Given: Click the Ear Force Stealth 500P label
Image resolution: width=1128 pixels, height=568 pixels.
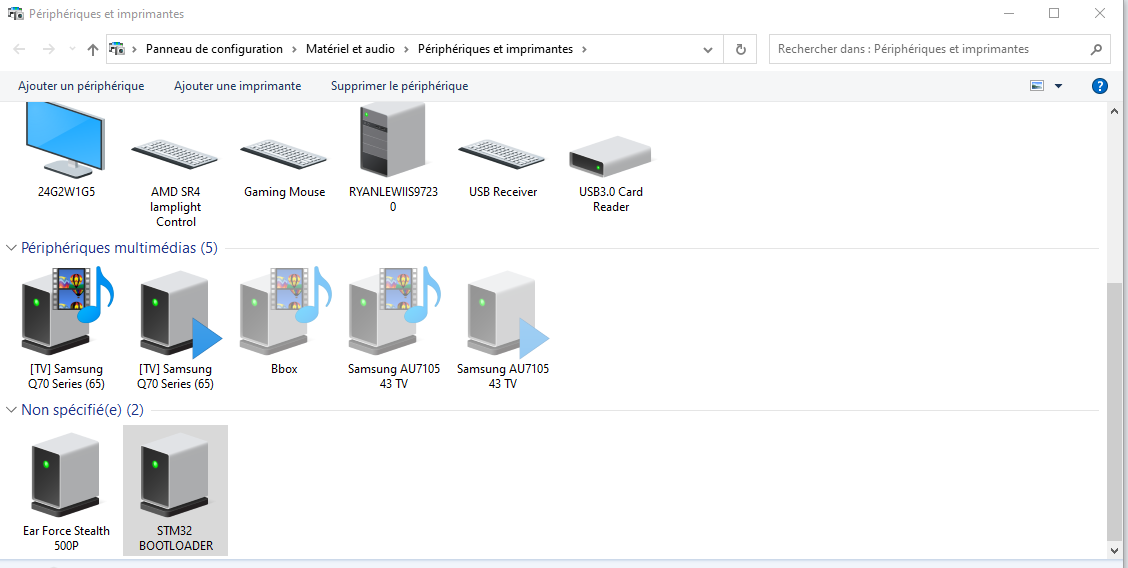Looking at the screenshot, I should pos(66,539).
